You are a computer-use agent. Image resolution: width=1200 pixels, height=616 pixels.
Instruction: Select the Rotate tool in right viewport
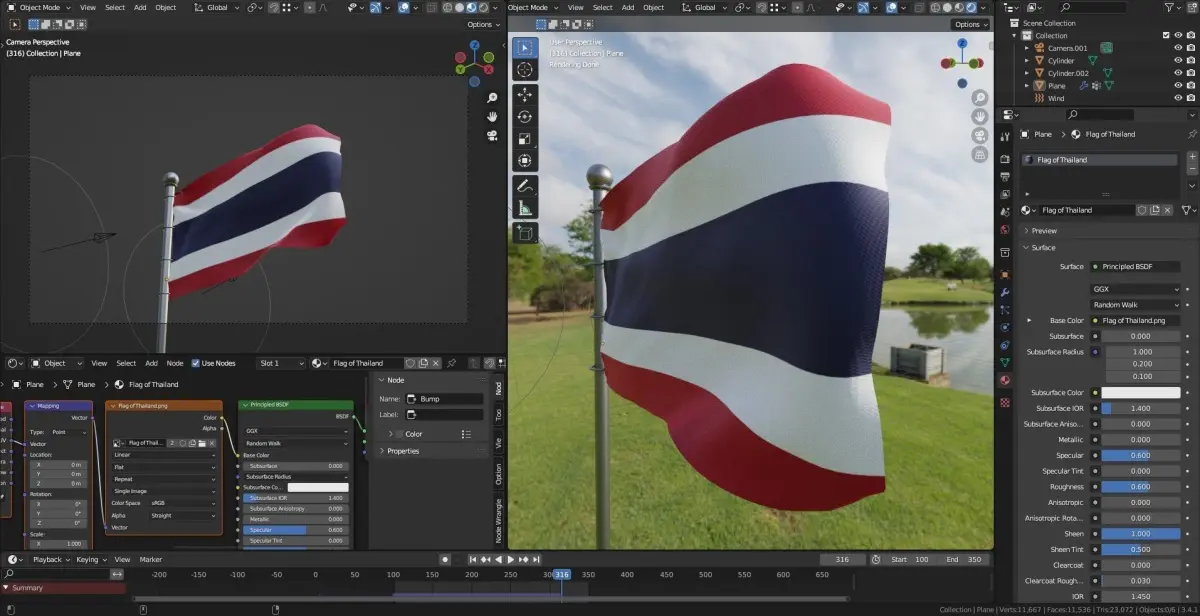(x=525, y=117)
